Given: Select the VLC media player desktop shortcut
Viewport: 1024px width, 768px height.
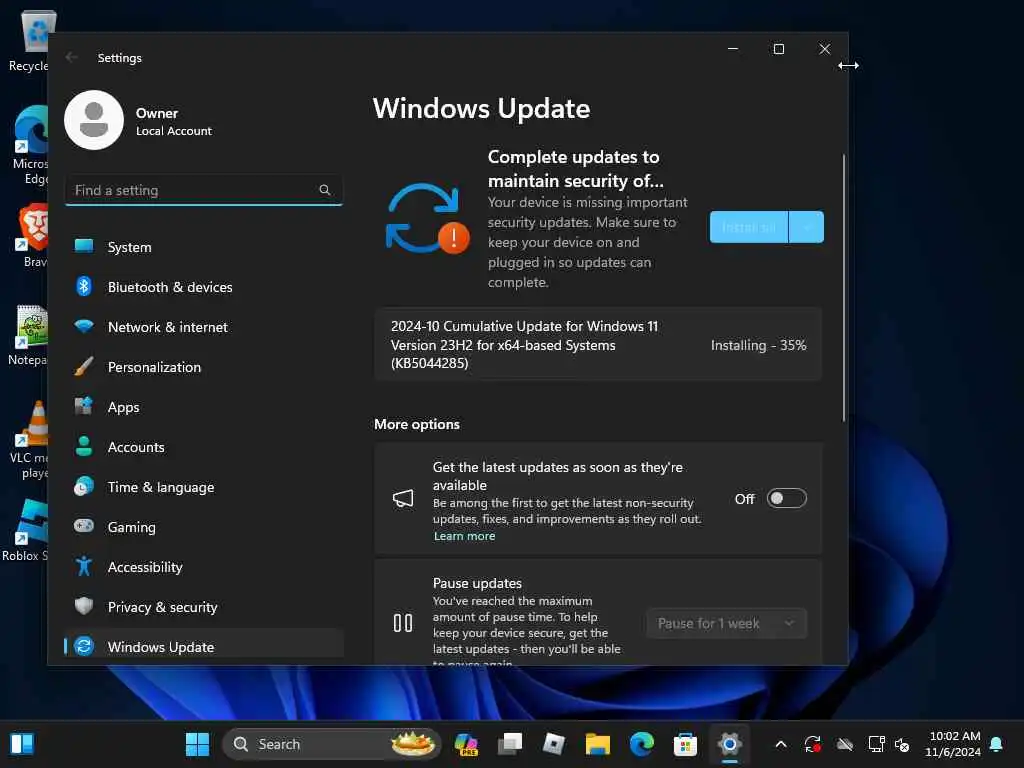Looking at the screenshot, I should 29,440.
